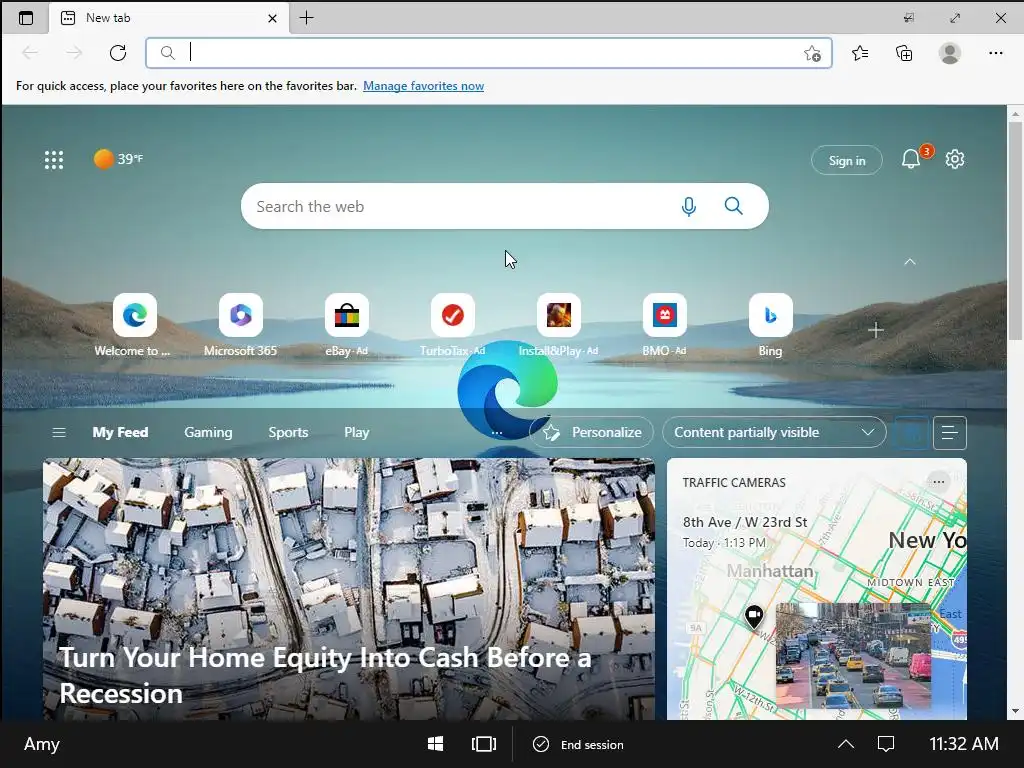The image size is (1024, 768).
Task: Refresh the current page
Action: 118,53
